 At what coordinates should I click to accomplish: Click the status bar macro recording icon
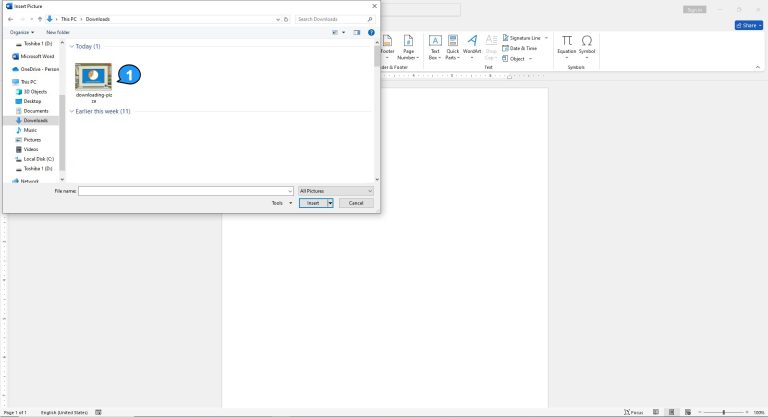[x=98, y=412]
